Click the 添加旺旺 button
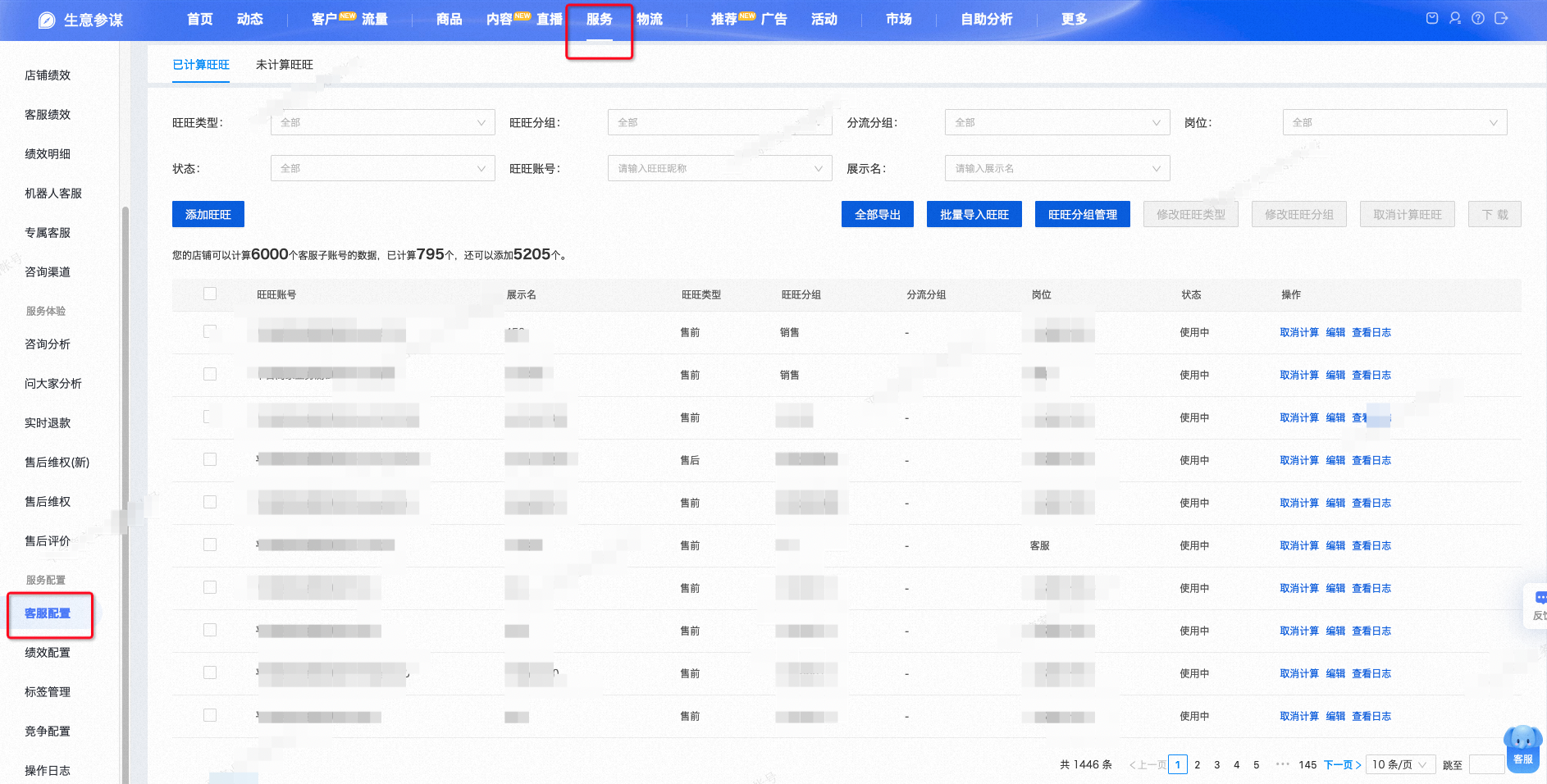Viewport: 1547px width, 784px height. (x=208, y=214)
